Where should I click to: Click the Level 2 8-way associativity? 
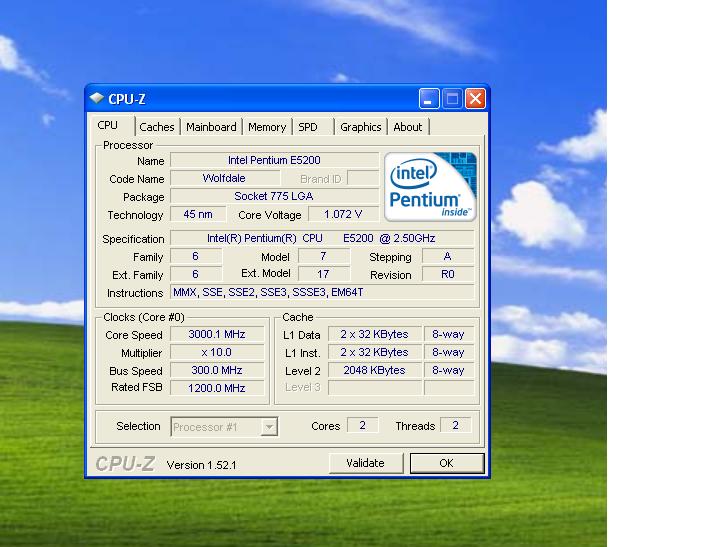449,370
